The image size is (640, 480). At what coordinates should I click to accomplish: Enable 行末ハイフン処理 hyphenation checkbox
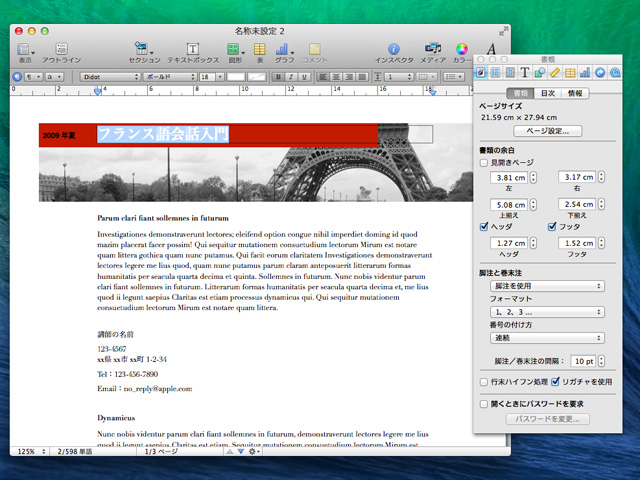pos(484,382)
